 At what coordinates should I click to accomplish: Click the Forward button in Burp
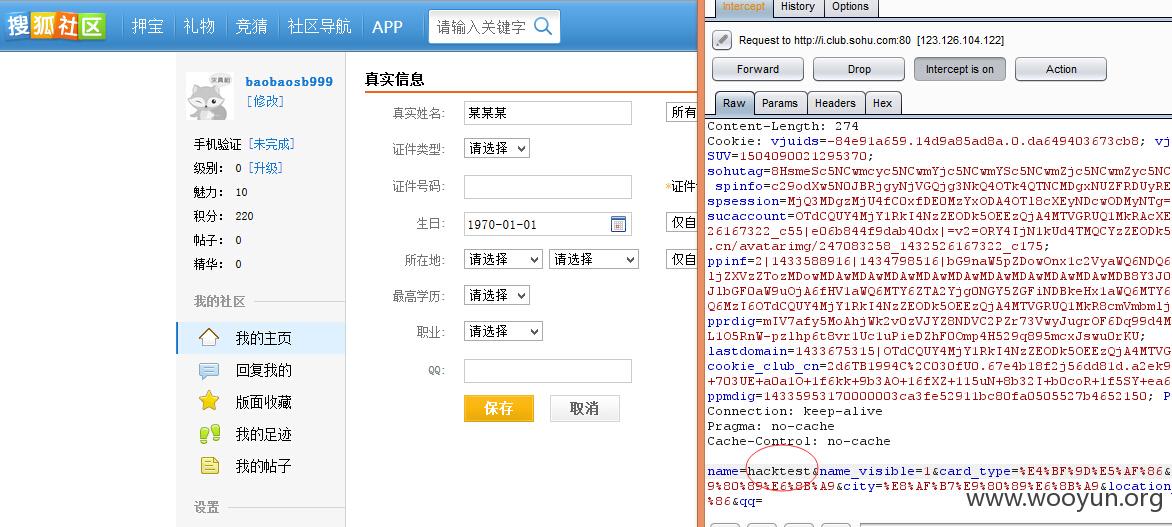pyautogui.click(x=758, y=69)
